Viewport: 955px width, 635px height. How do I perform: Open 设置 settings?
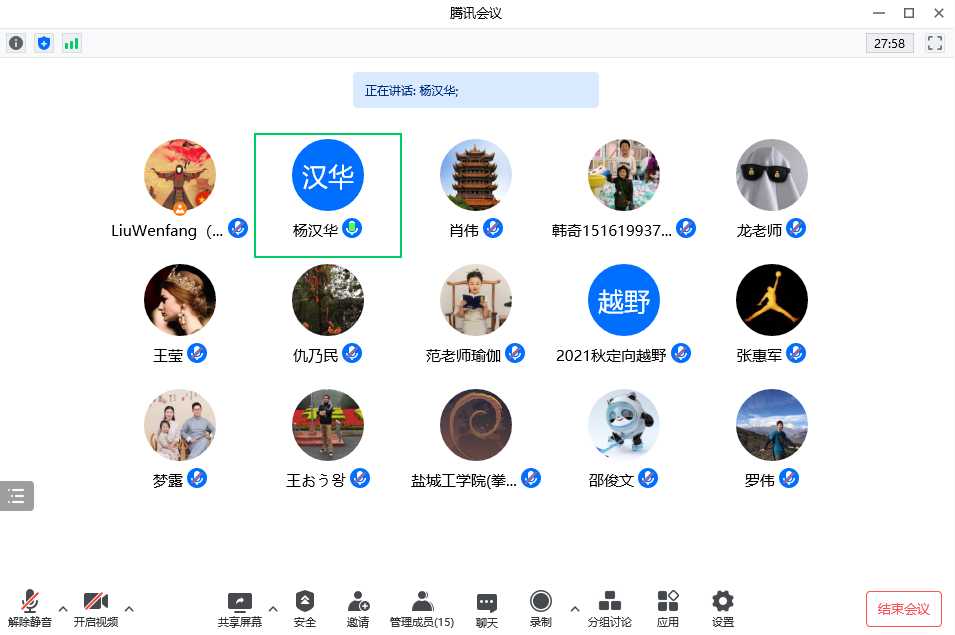[x=723, y=608]
